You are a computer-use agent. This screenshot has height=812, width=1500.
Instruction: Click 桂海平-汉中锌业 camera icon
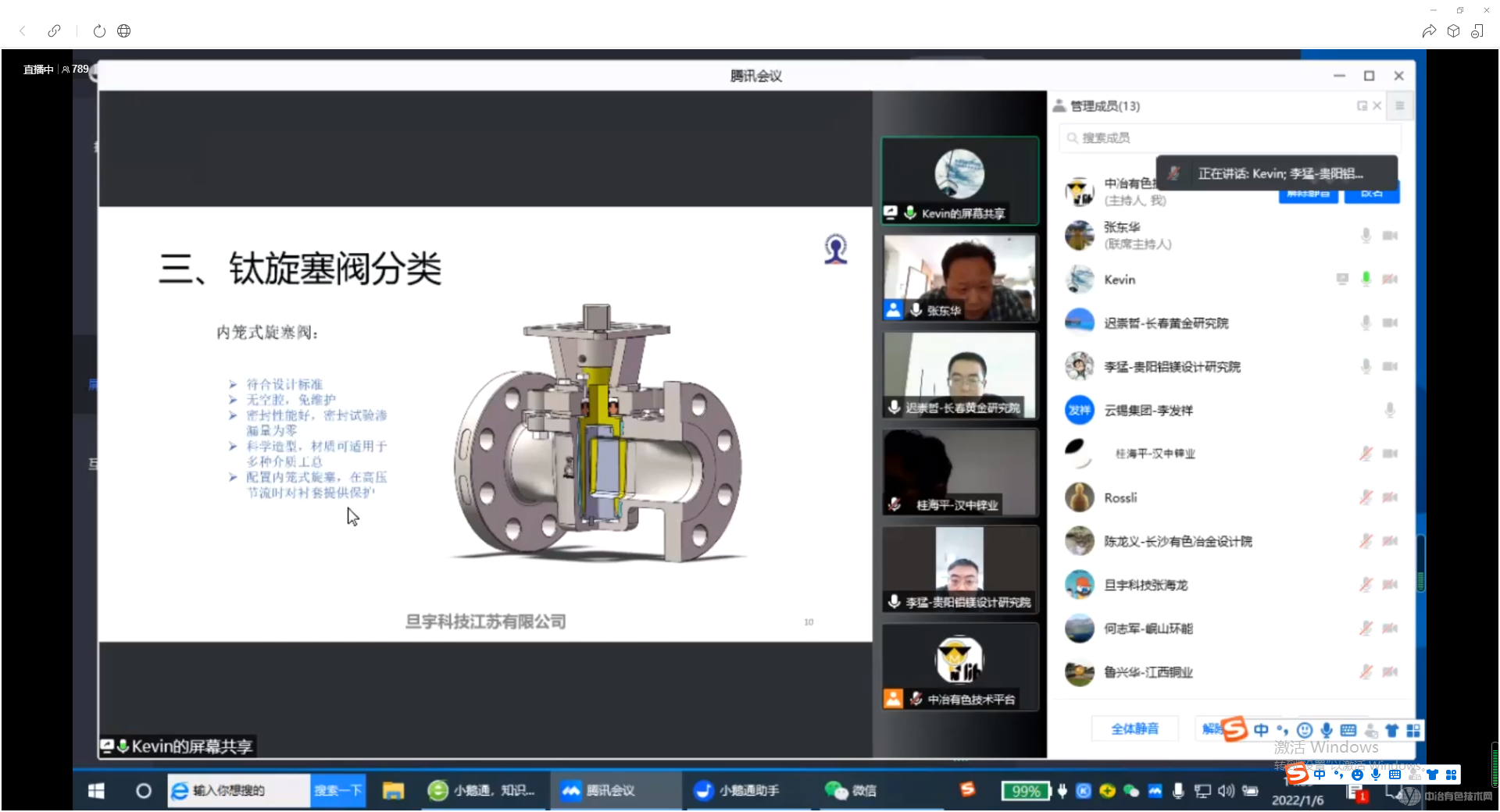tap(1390, 454)
